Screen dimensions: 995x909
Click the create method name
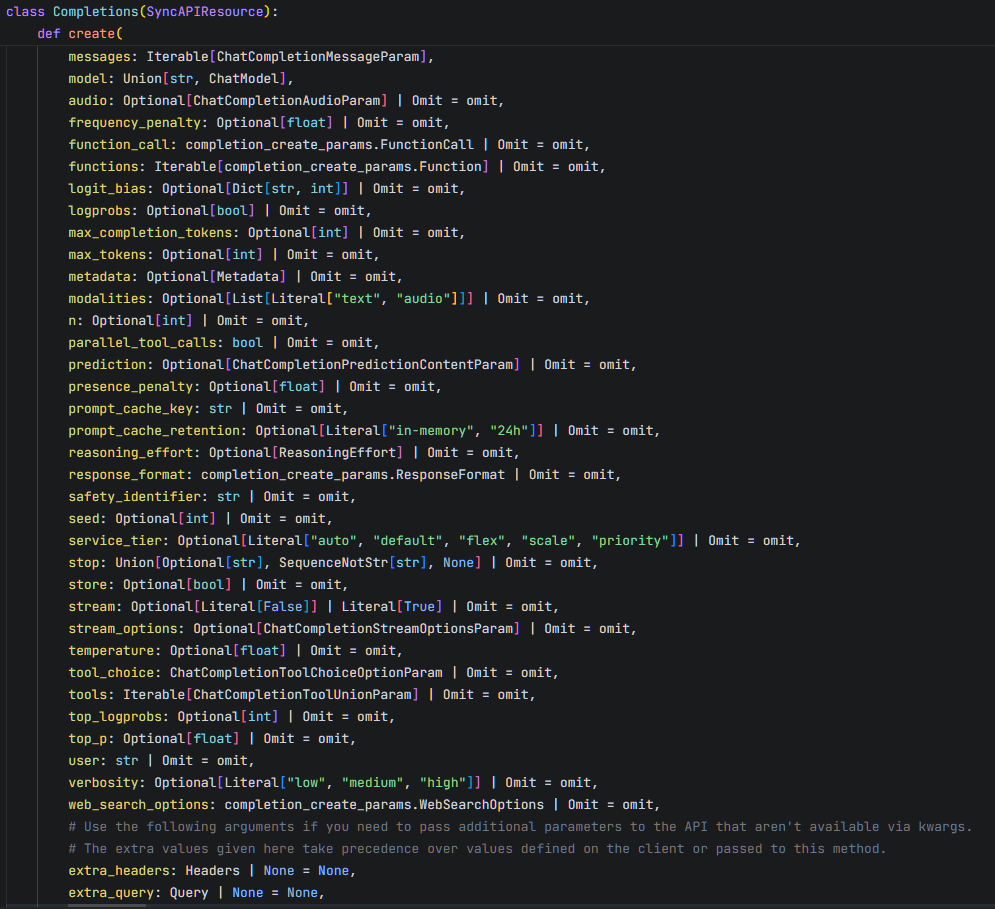pos(92,34)
